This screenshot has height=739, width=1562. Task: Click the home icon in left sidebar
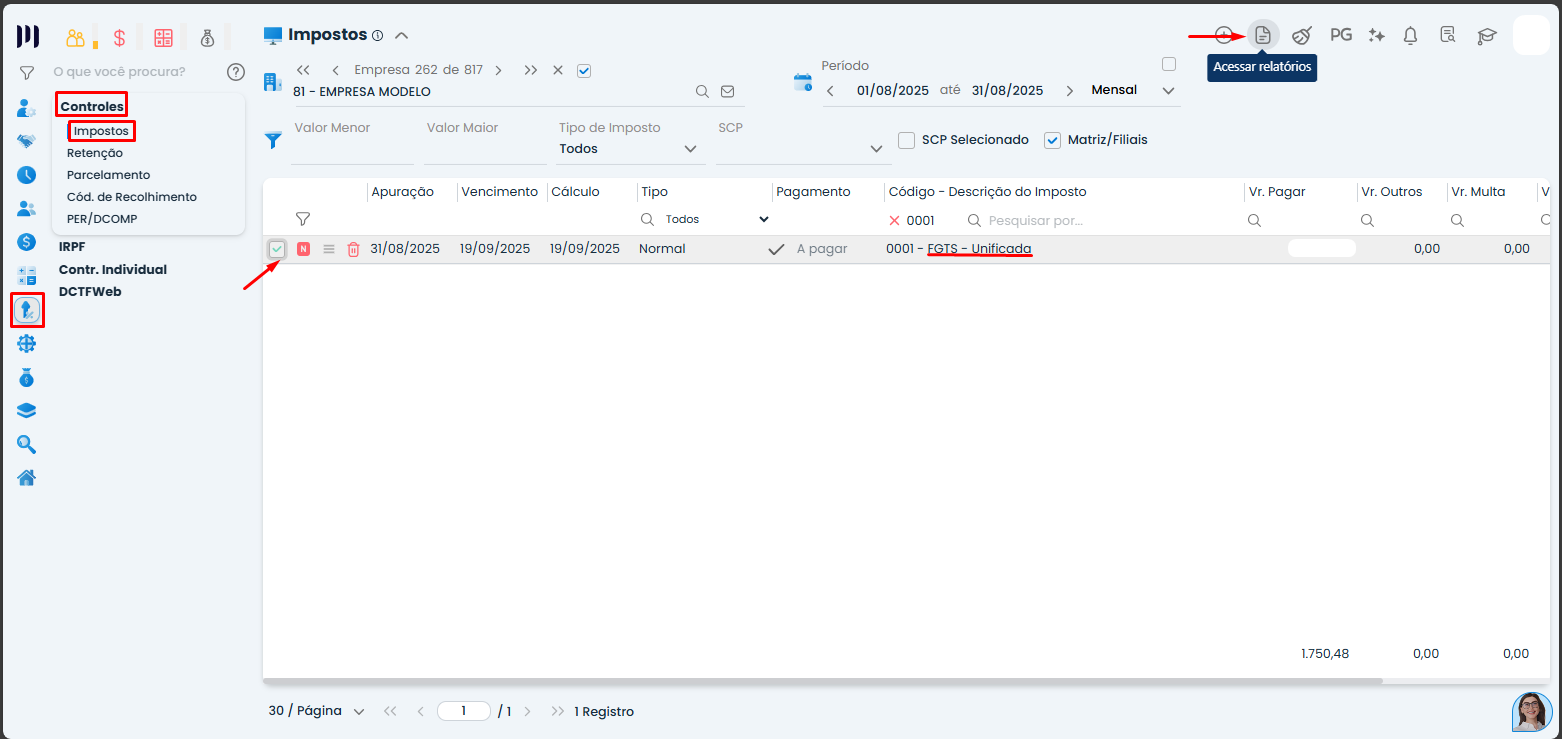(x=27, y=477)
